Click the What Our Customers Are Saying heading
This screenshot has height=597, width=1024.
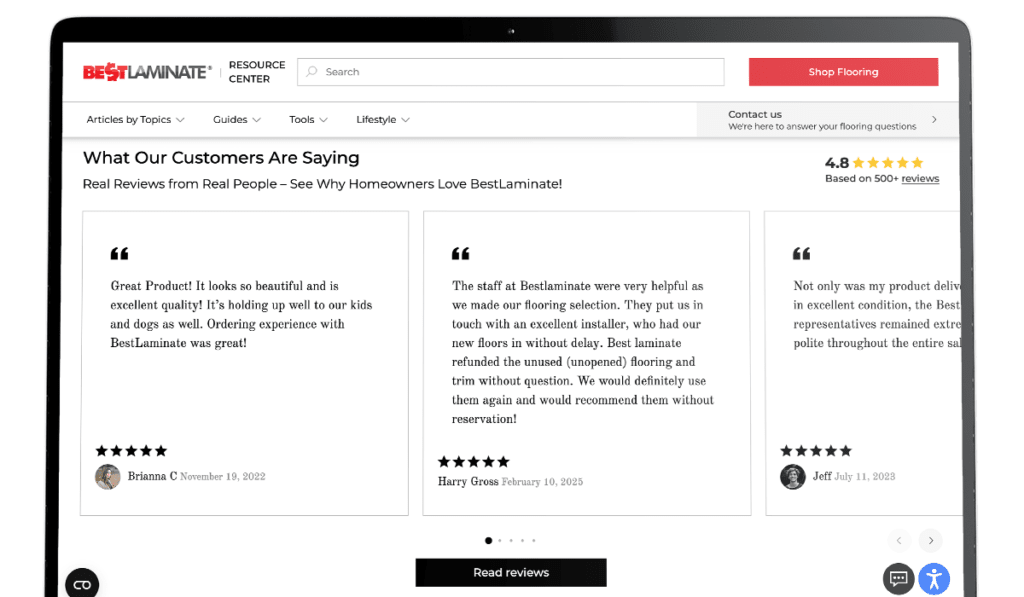[221, 157]
